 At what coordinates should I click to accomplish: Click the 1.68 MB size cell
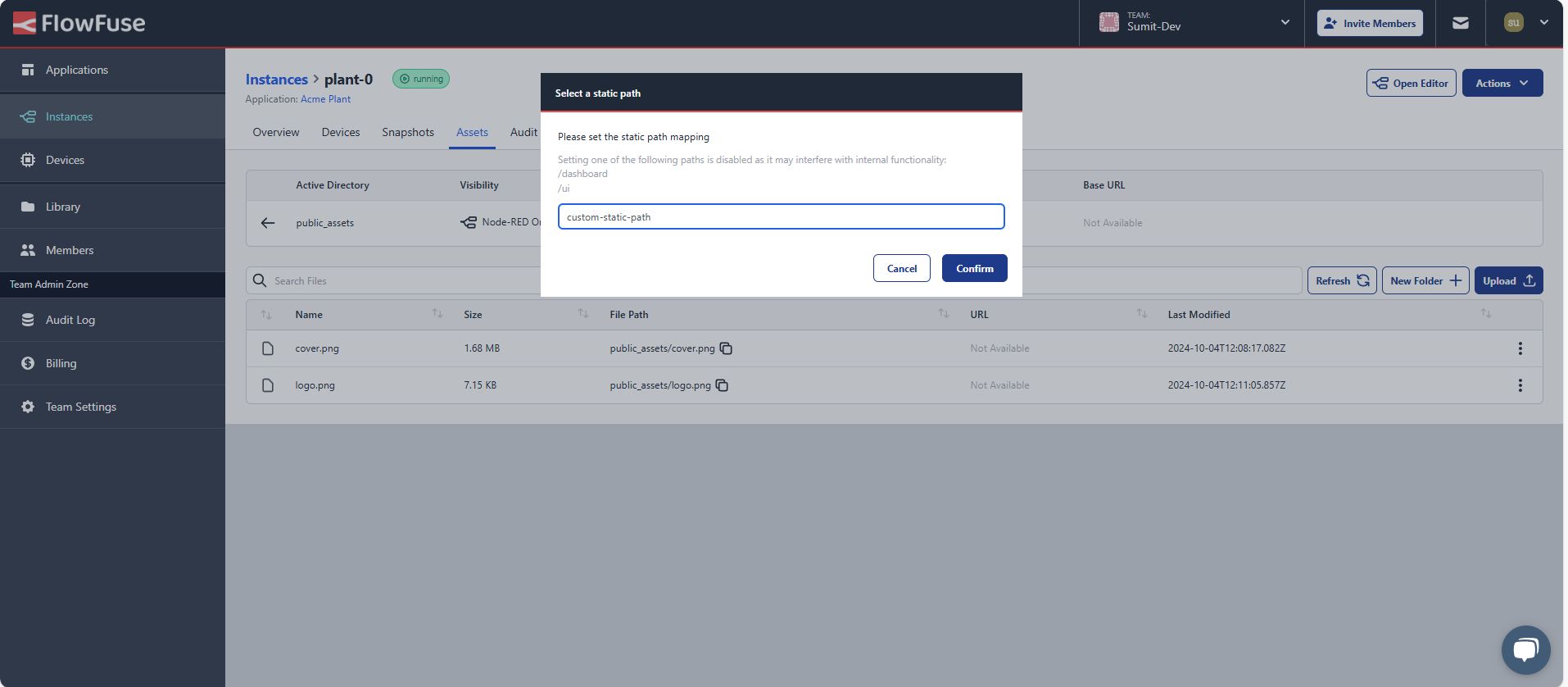click(x=482, y=348)
